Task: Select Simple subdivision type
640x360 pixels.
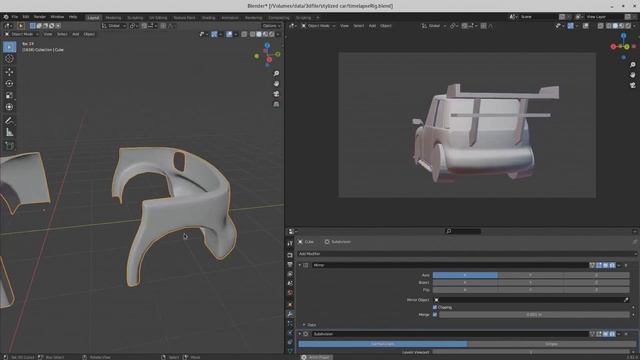Action: pos(551,344)
